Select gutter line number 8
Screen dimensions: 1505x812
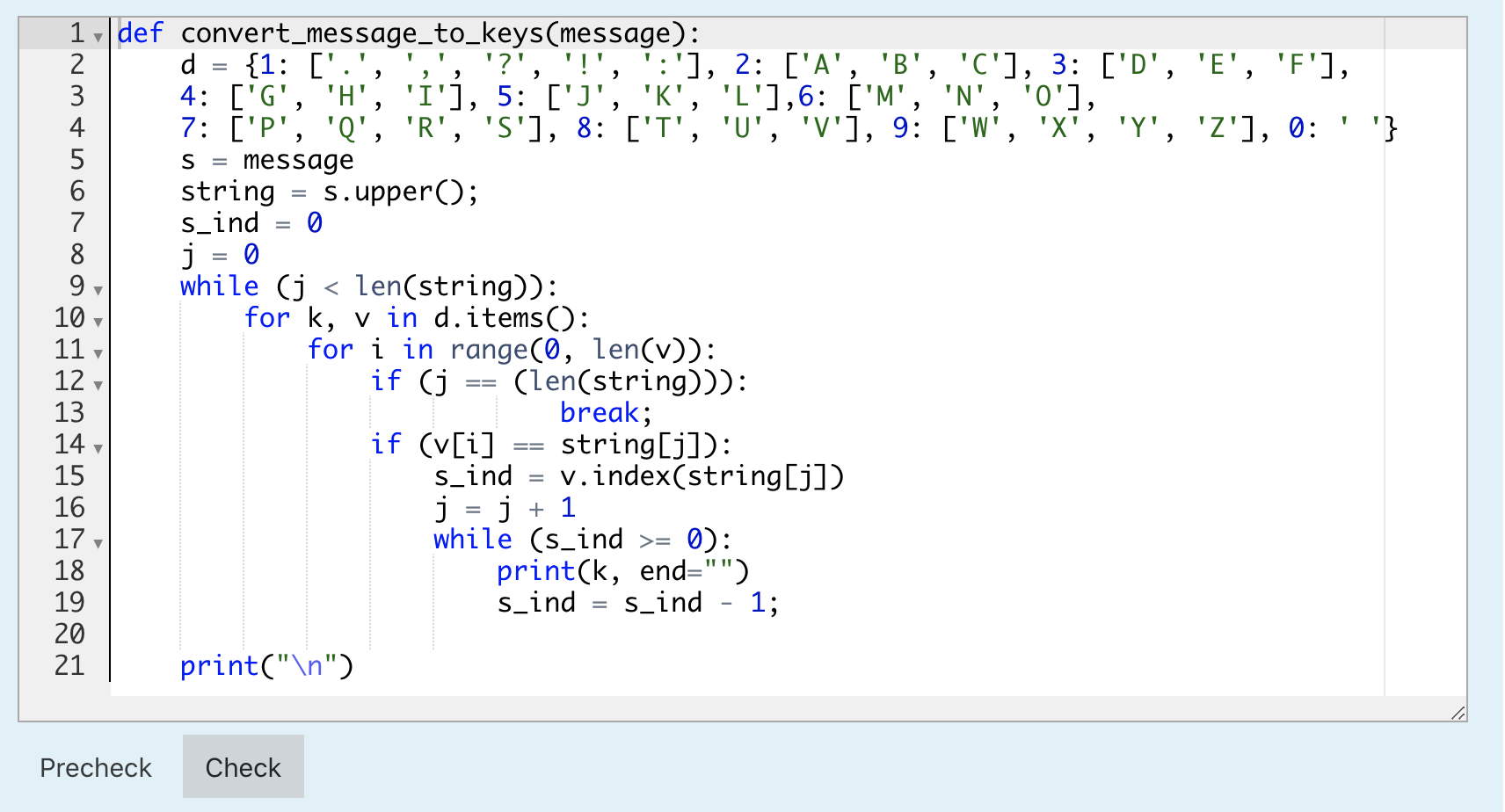77,254
